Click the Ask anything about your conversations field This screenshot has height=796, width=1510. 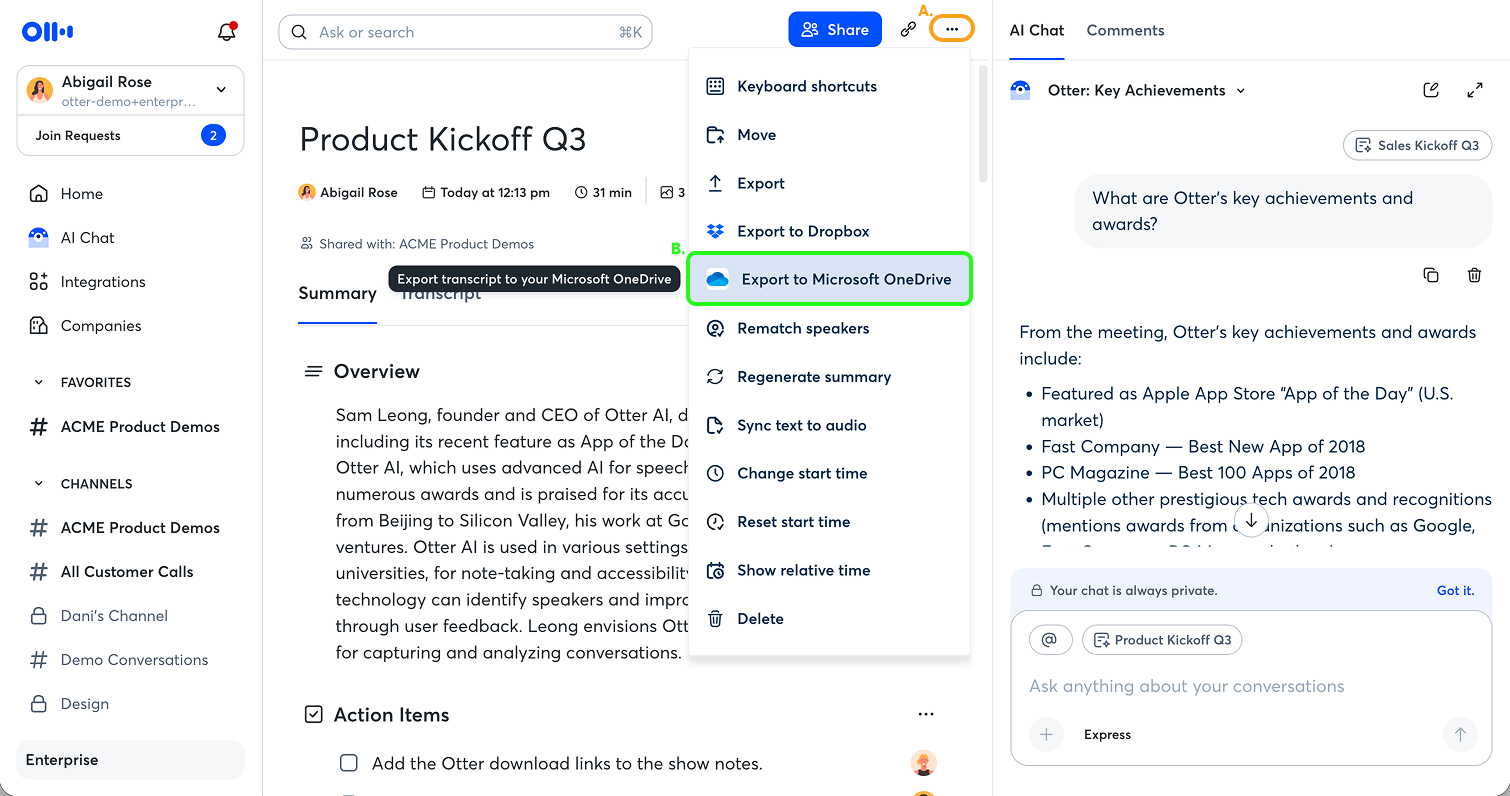click(x=1187, y=686)
